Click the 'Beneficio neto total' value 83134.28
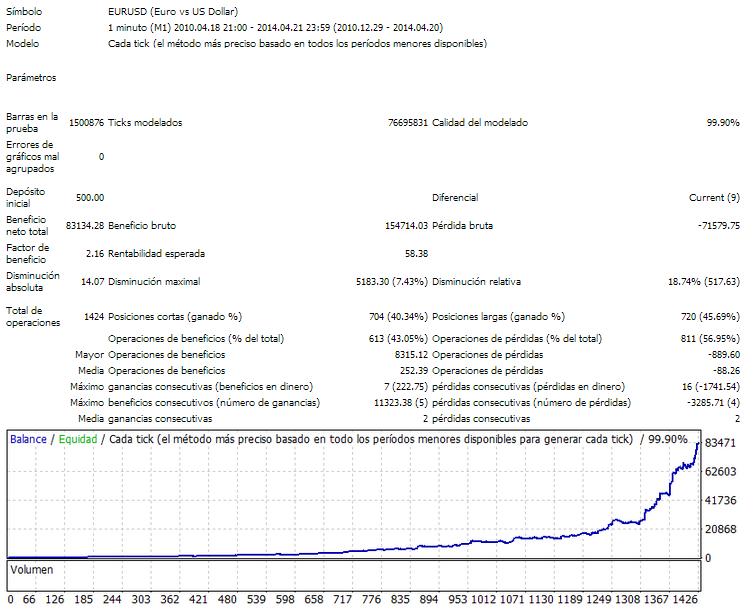 tap(84, 226)
